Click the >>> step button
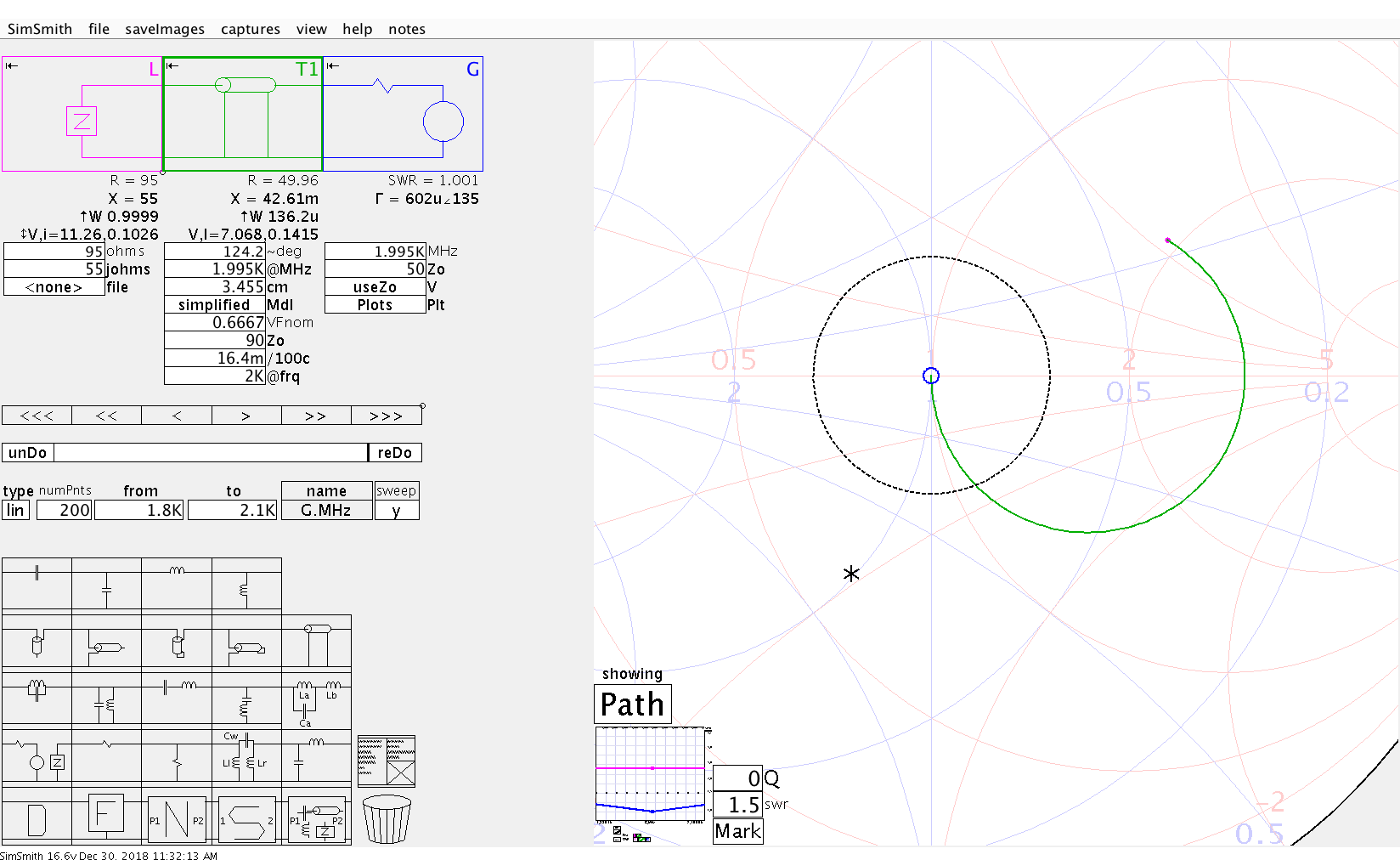Viewport: 1400px width, 860px height. coord(386,416)
